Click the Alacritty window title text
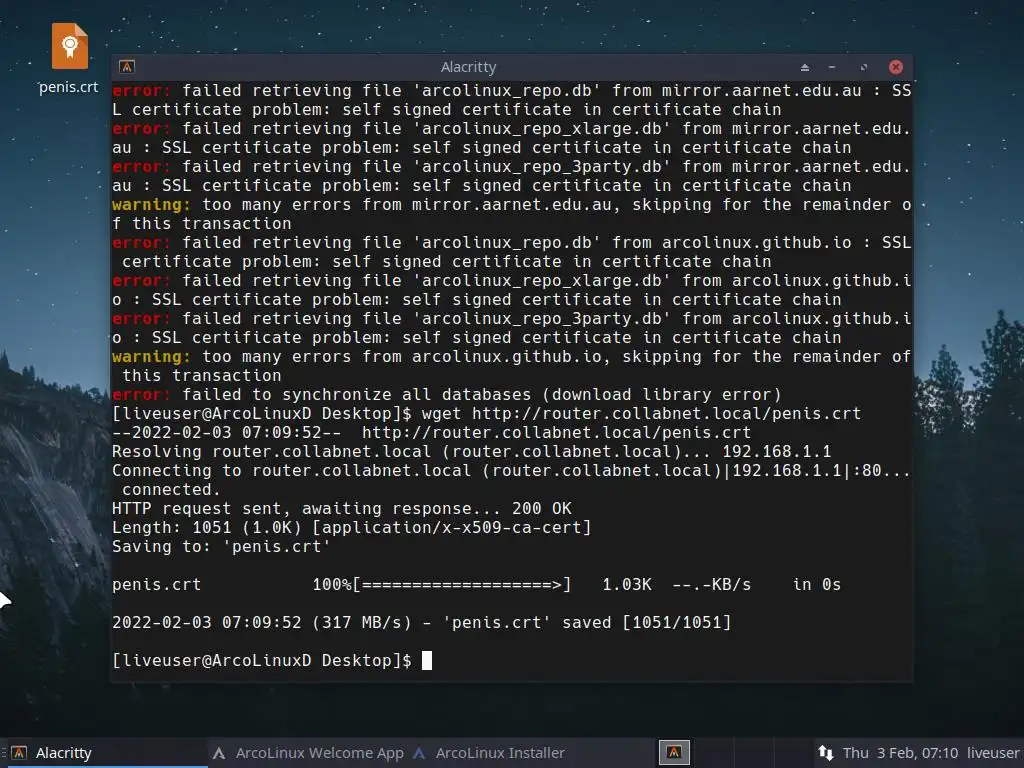This screenshot has height=768, width=1024. coord(468,67)
